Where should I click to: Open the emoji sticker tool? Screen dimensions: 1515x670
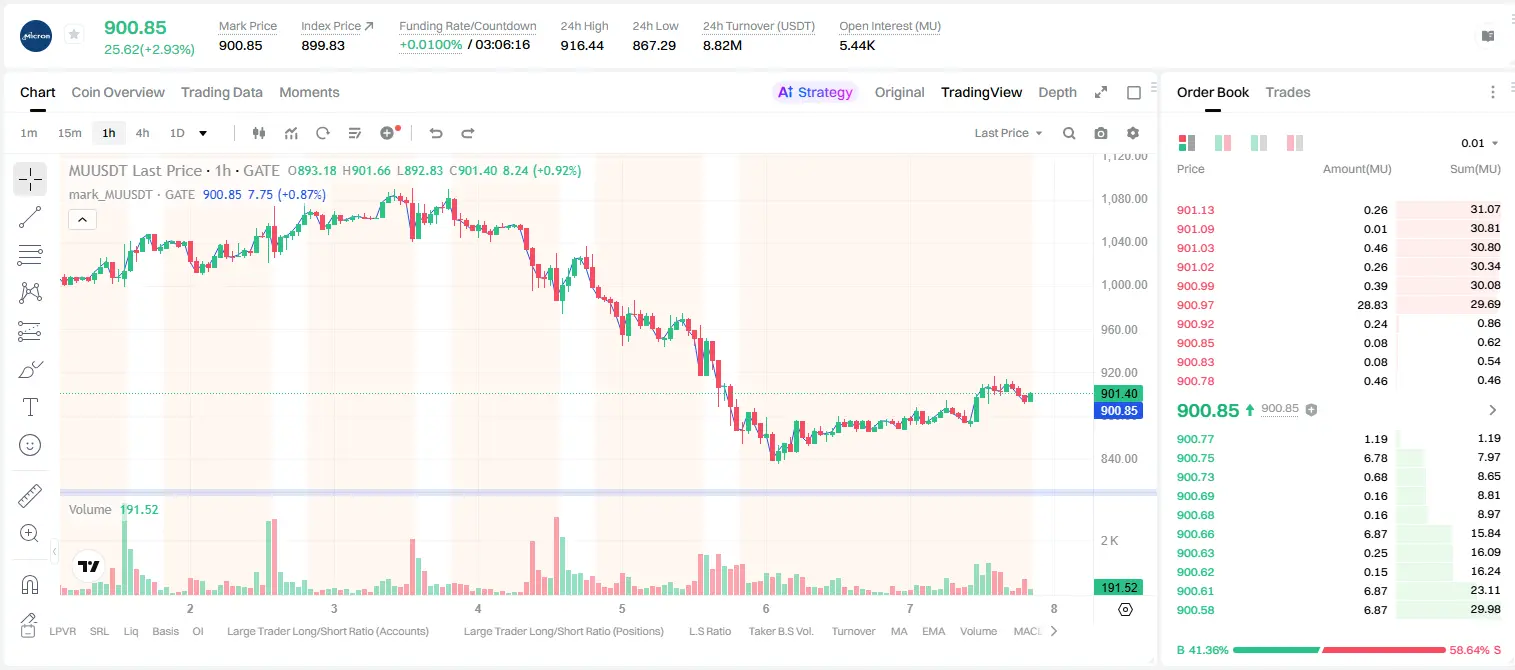[30, 445]
